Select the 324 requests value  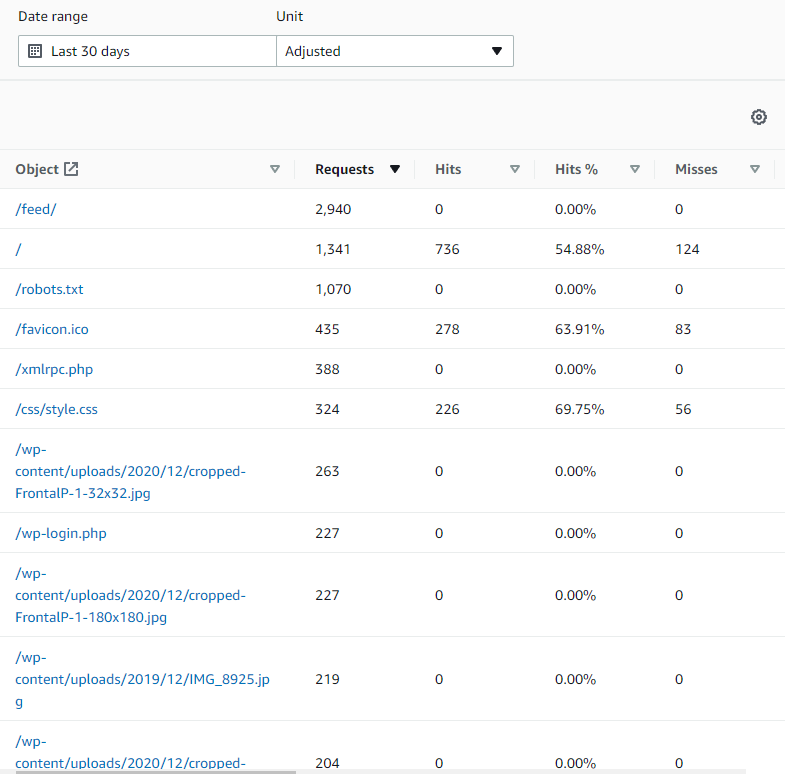point(327,409)
